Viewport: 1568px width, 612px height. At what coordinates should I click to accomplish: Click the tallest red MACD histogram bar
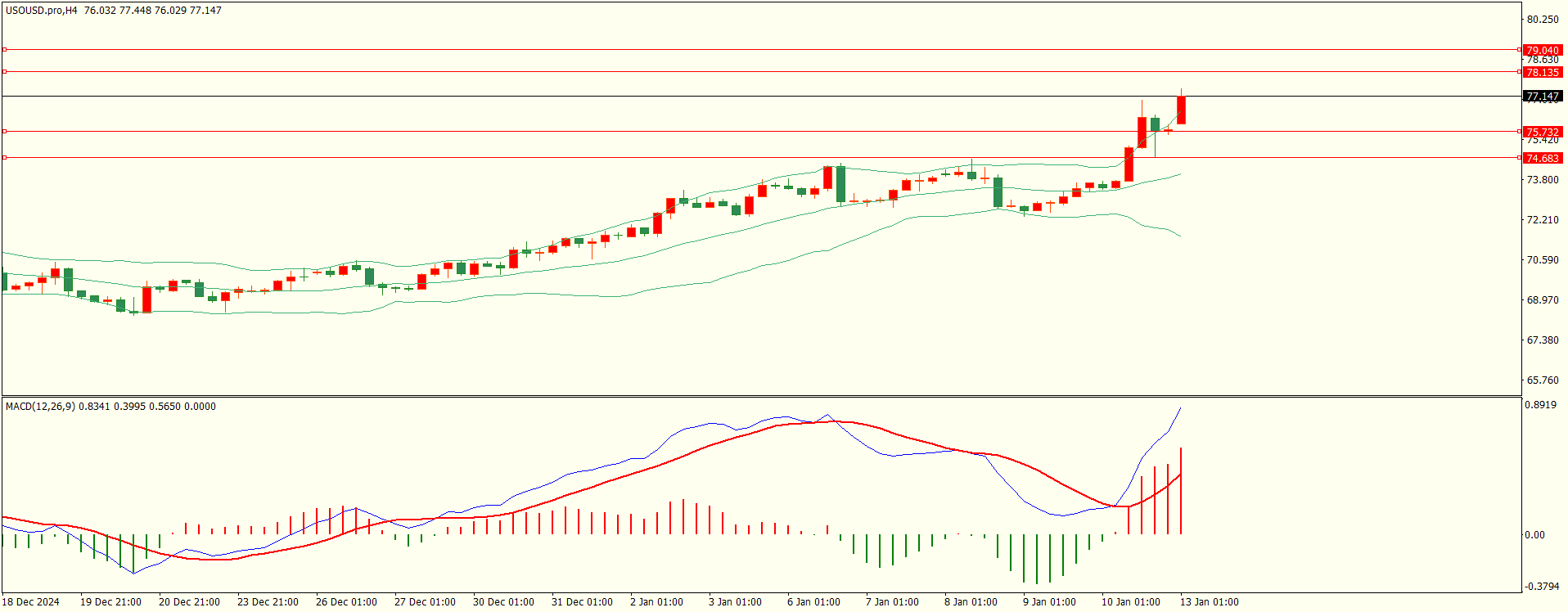[x=1181, y=491]
